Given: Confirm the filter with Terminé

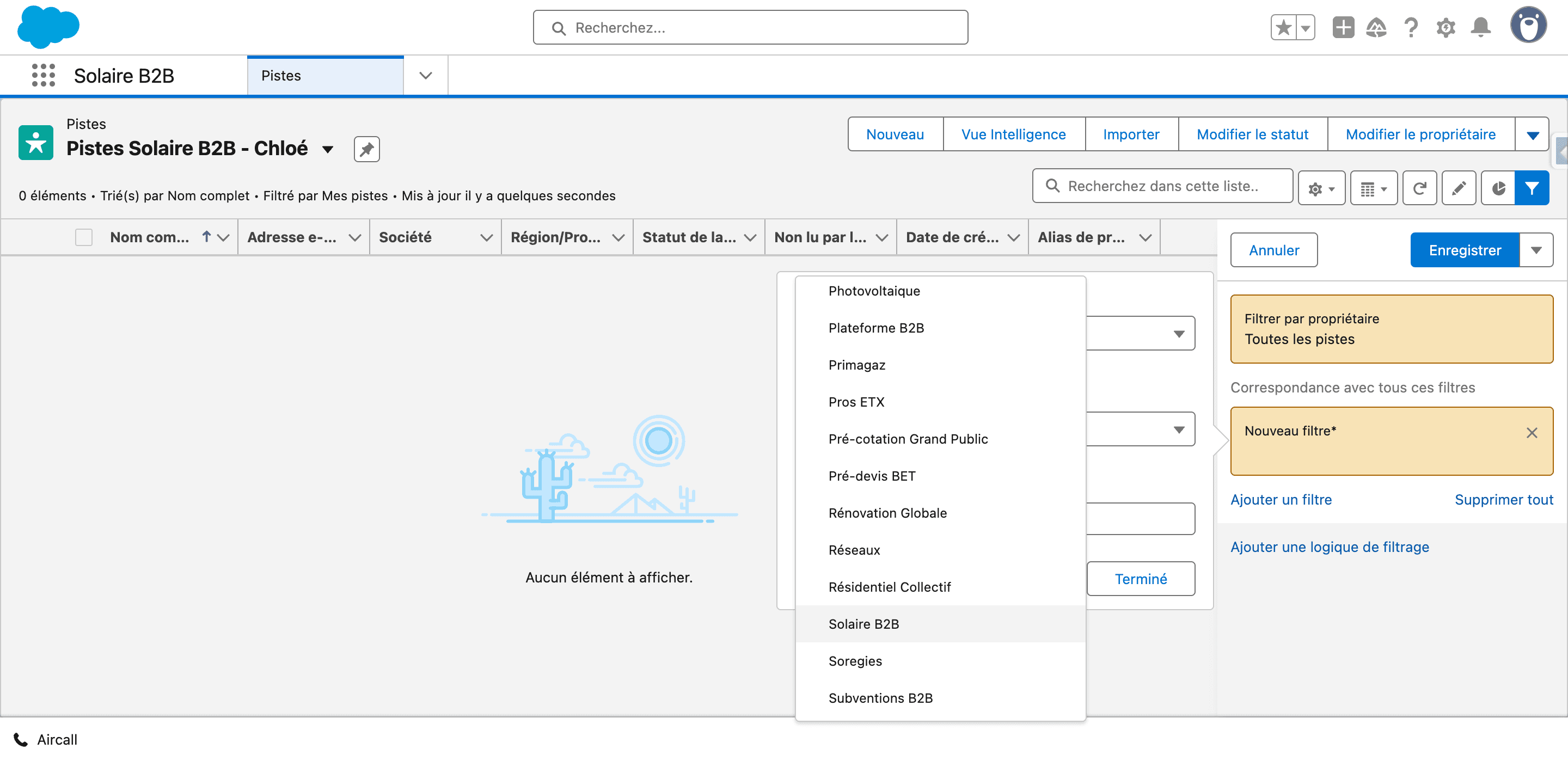Looking at the screenshot, I should 1141,579.
